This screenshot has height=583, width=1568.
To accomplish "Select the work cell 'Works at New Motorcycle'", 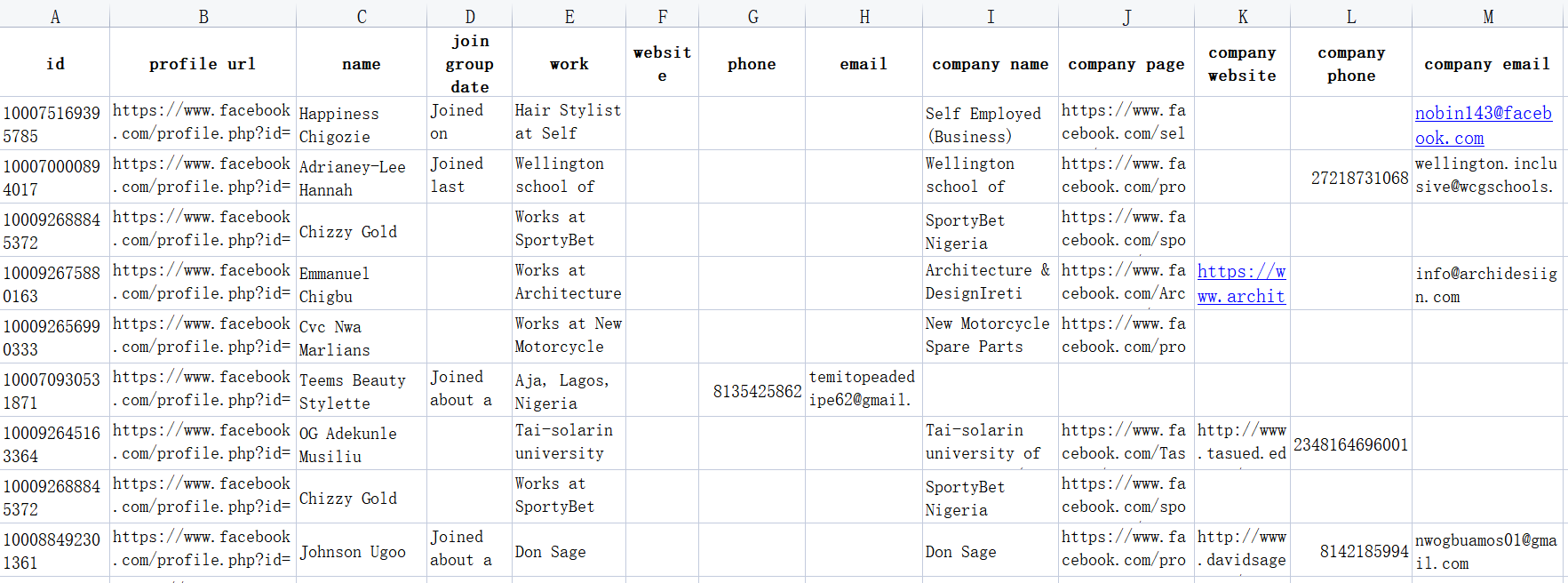I will (569, 337).
